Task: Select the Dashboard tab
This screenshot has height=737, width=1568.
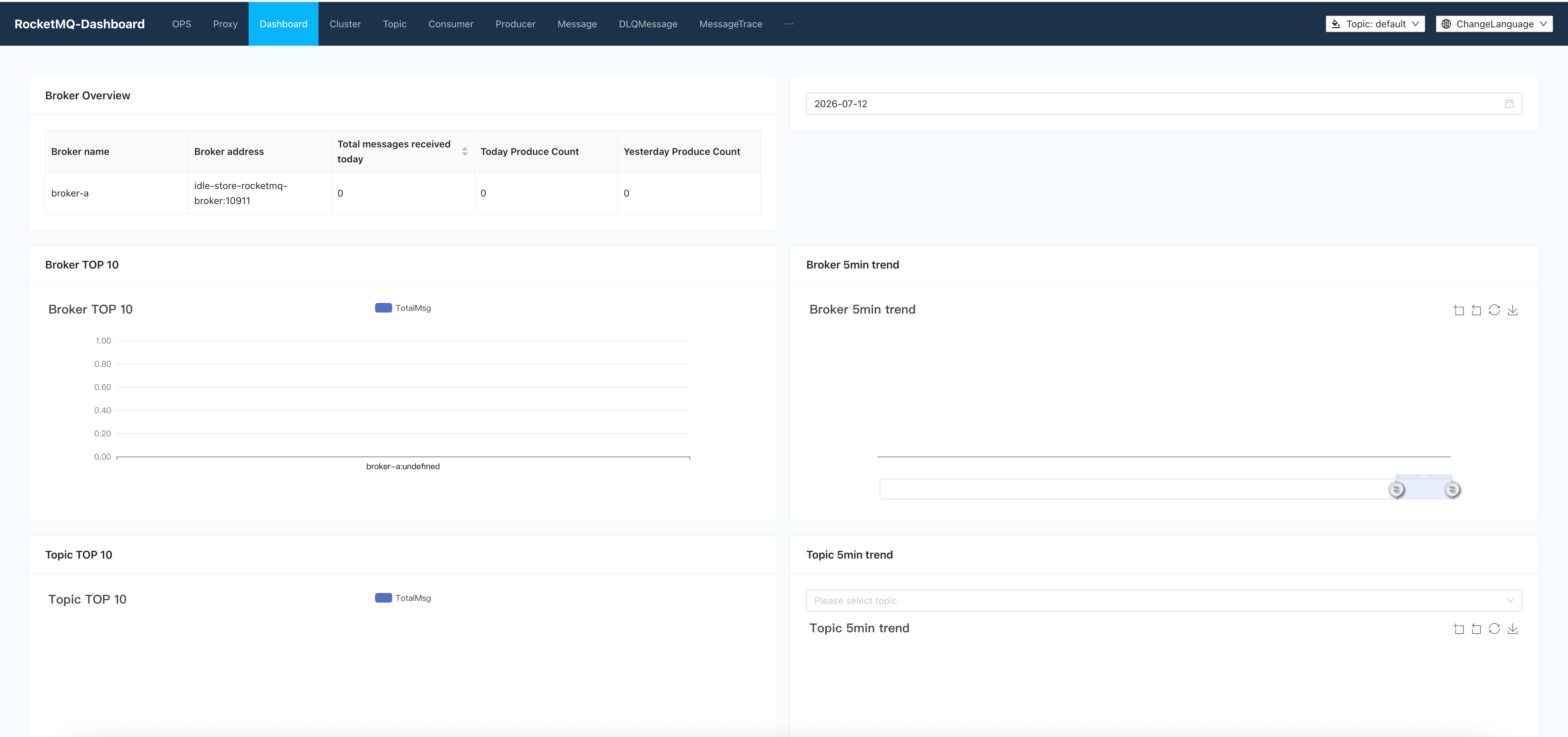Action: [283, 24]
